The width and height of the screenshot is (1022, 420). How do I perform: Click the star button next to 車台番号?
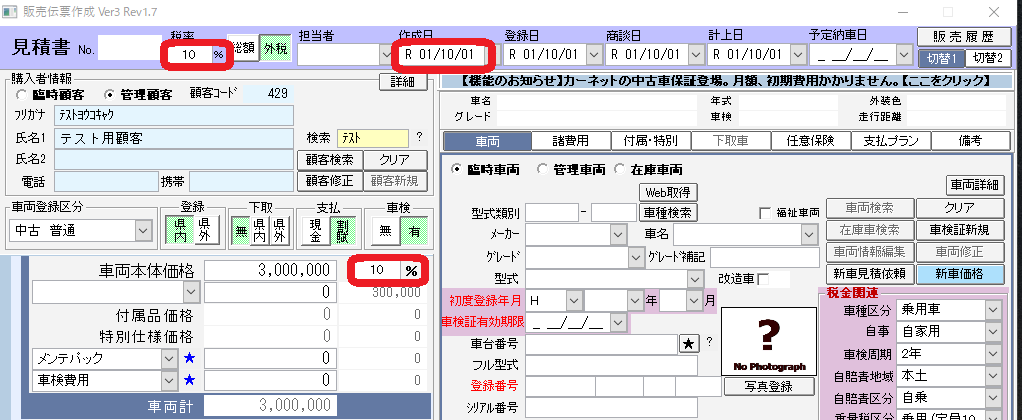click(x=688, y=344)
